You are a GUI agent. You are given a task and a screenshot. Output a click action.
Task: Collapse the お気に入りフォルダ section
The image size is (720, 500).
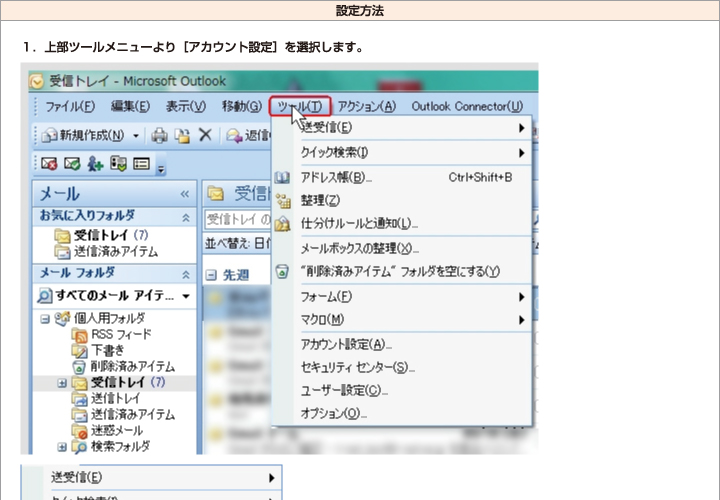pyautogui.click(x=186, y=217)
